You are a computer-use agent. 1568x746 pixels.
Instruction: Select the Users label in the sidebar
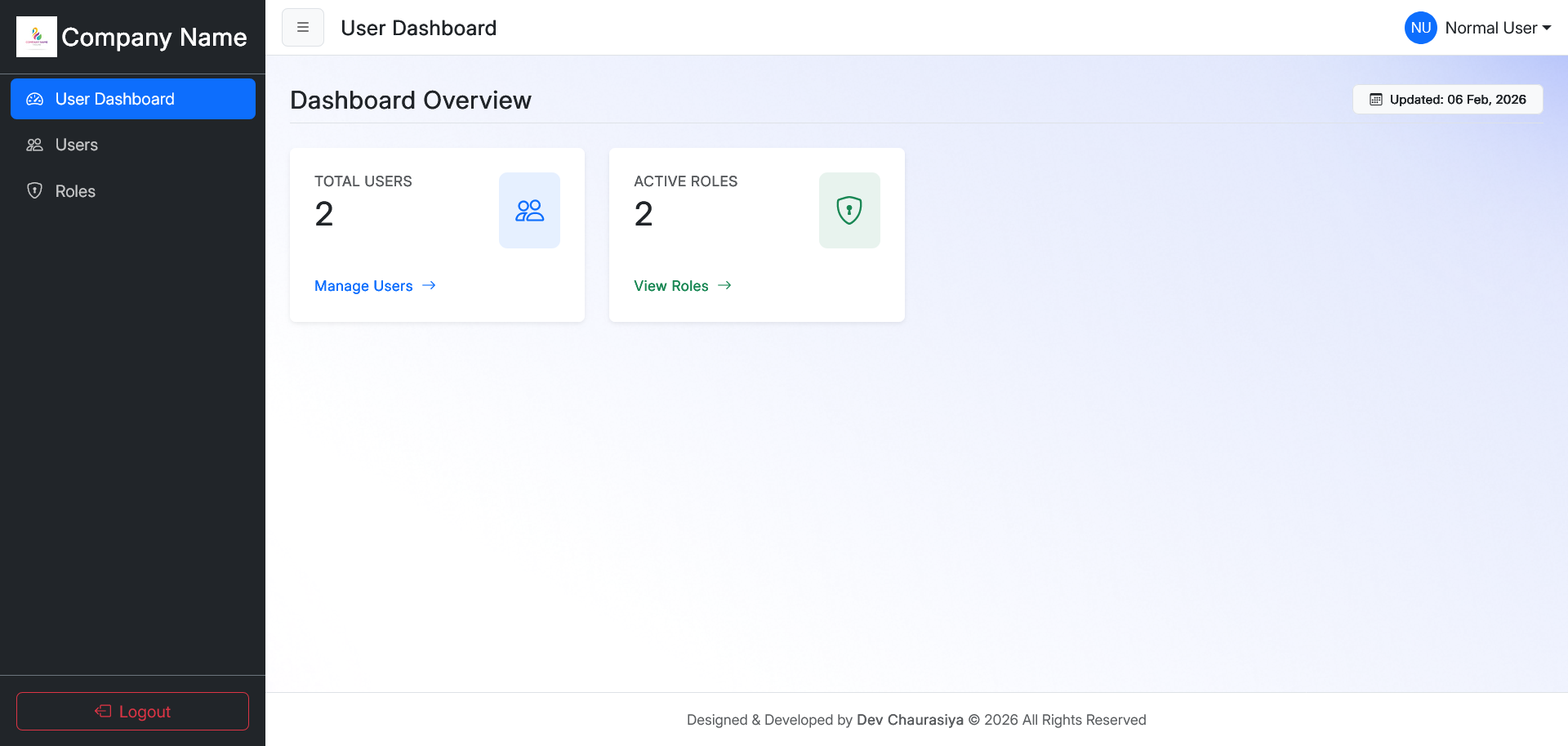77,145
